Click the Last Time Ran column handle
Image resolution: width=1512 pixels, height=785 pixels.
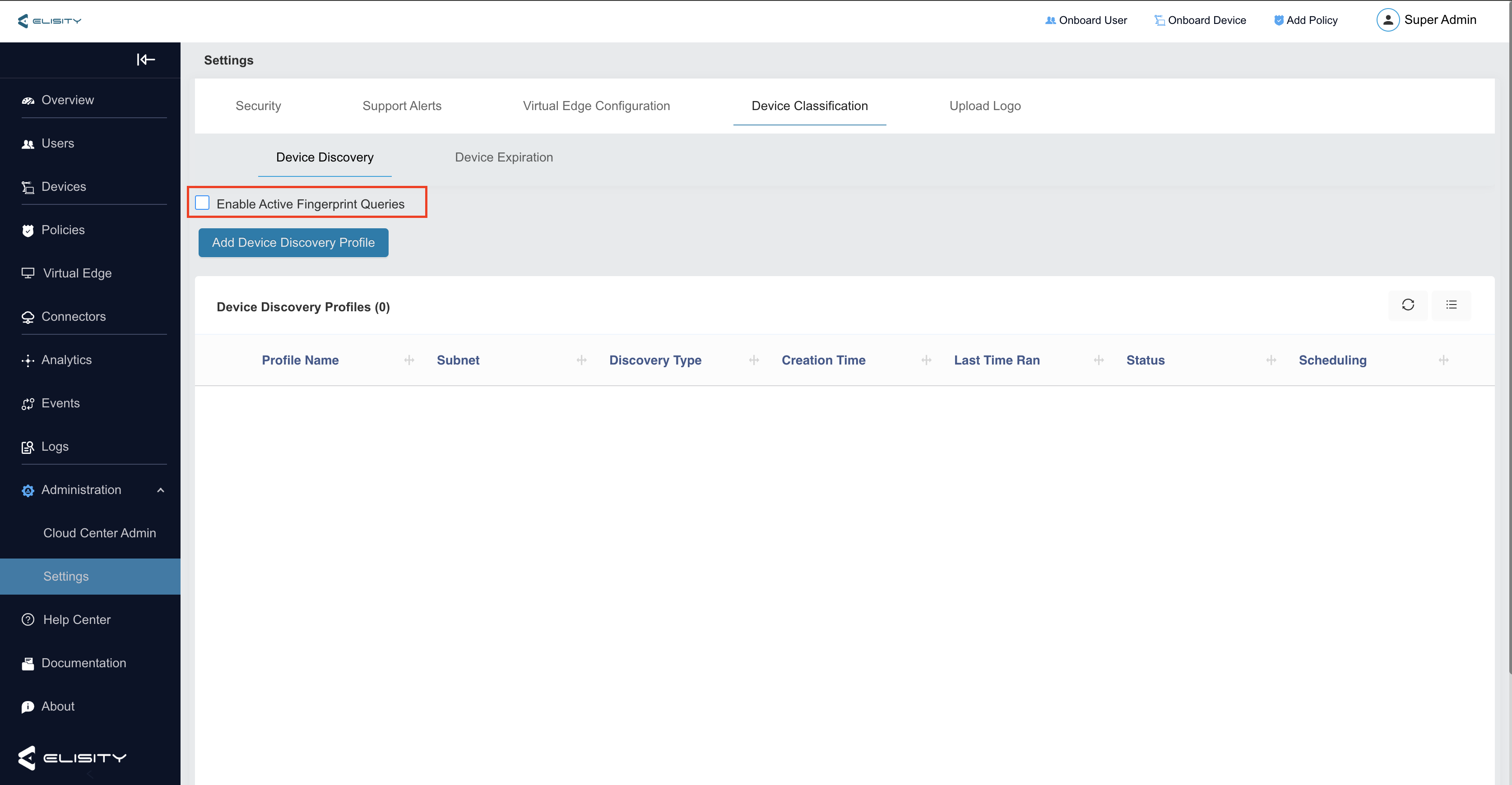click(x=1099, y=360)
